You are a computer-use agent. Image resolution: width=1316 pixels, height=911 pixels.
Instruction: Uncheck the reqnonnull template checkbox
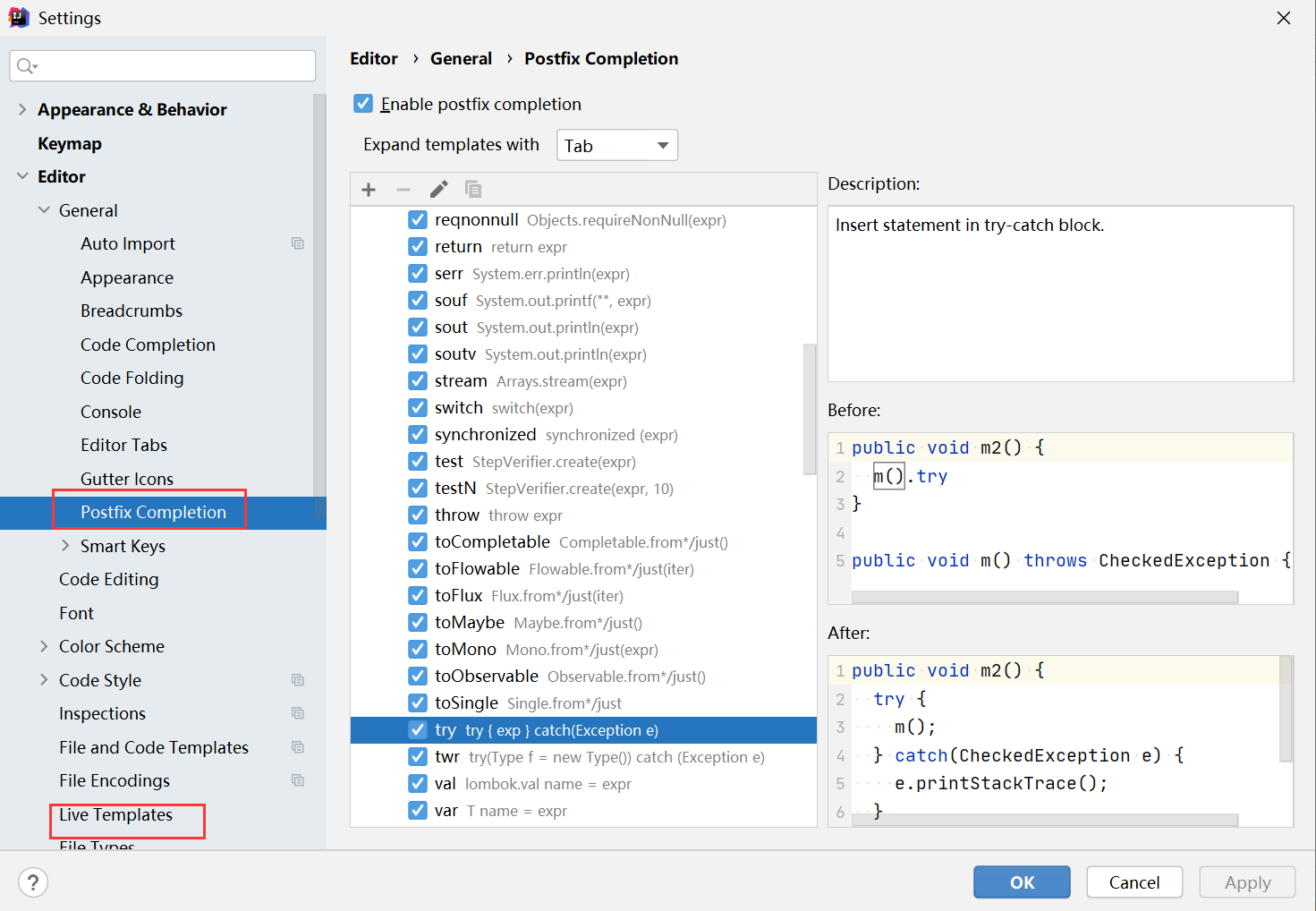(418, 220)
